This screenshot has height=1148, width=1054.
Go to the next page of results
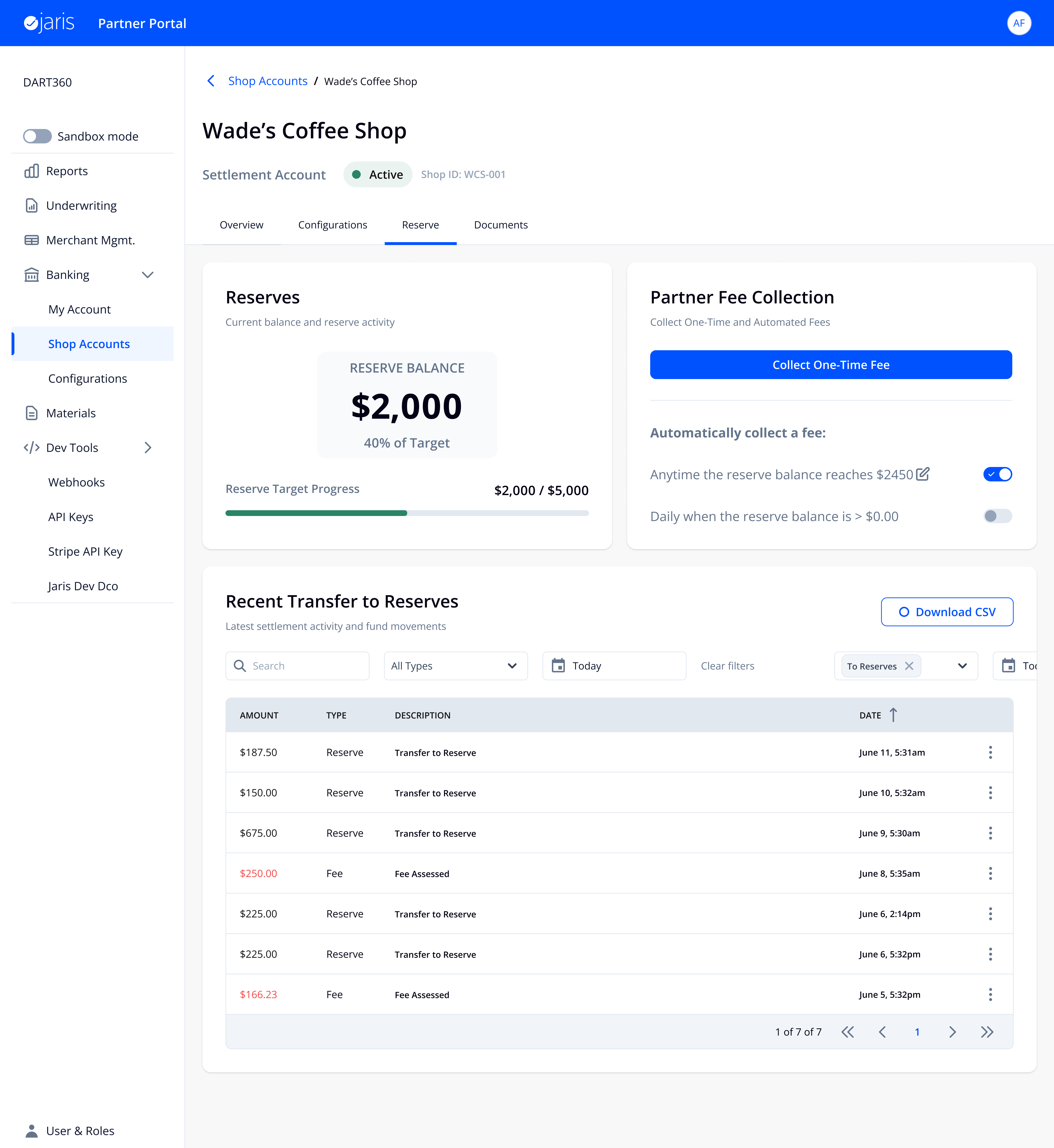click(x=952, y=1032)
